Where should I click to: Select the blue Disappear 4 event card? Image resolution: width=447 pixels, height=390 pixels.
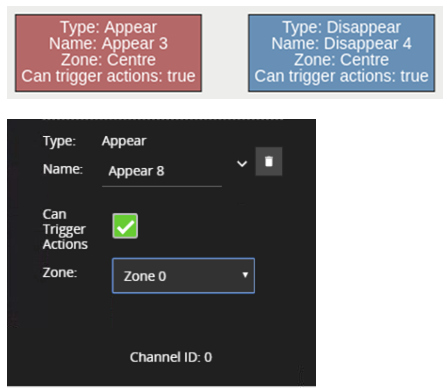click(341, 53)
